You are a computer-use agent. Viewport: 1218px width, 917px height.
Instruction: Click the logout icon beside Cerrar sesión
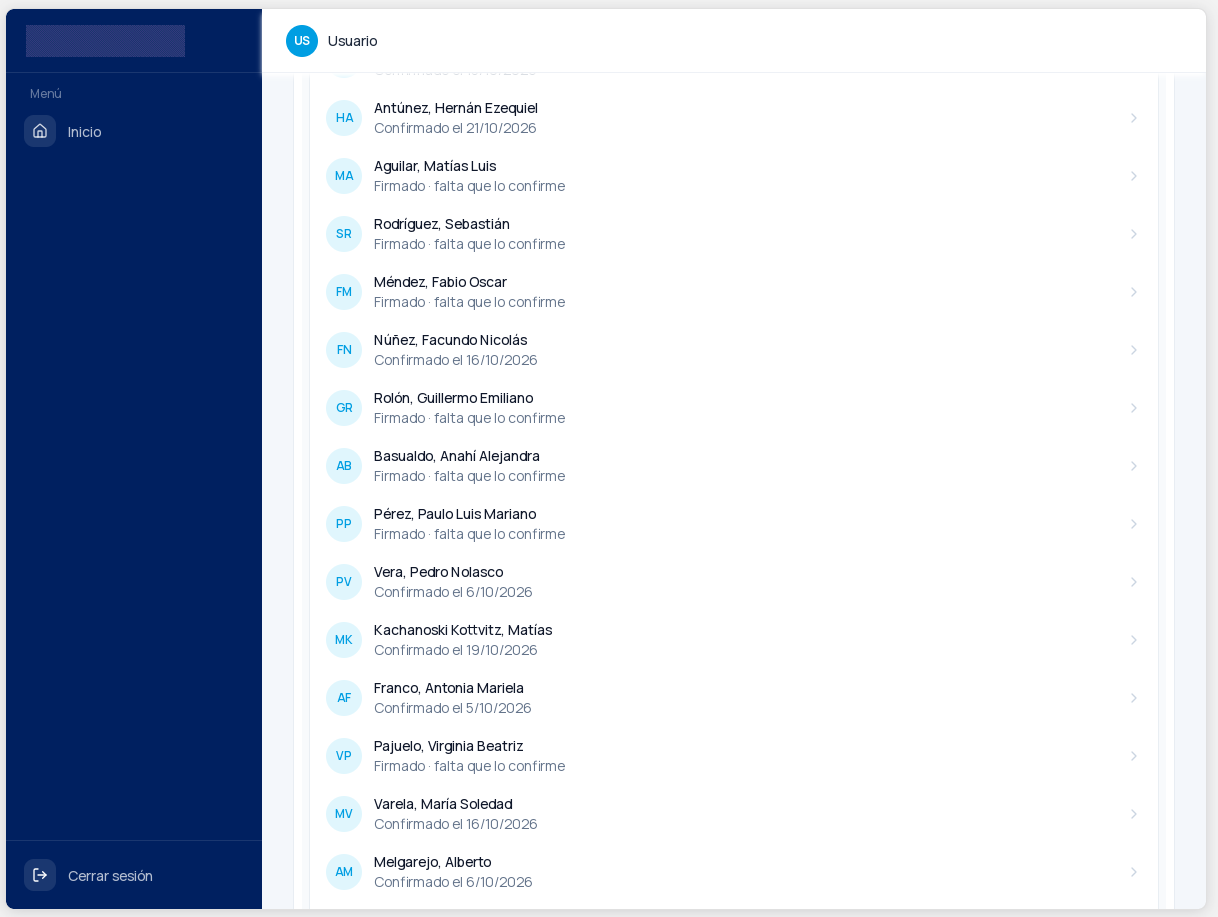click(x=40, y=875)
